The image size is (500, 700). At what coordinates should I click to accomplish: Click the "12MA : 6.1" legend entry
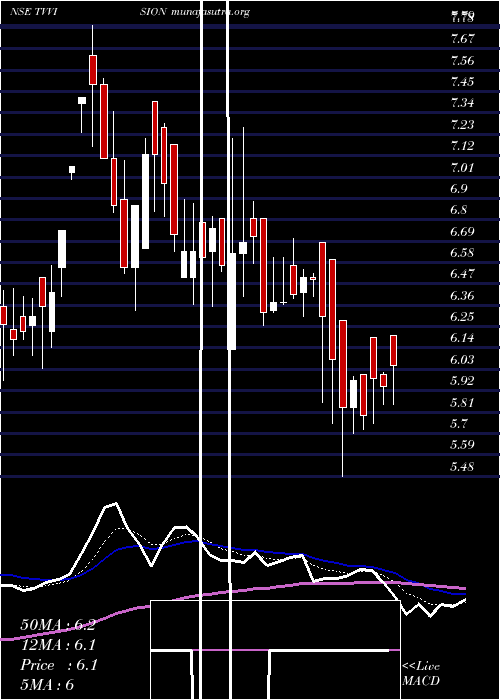[58, 645]
